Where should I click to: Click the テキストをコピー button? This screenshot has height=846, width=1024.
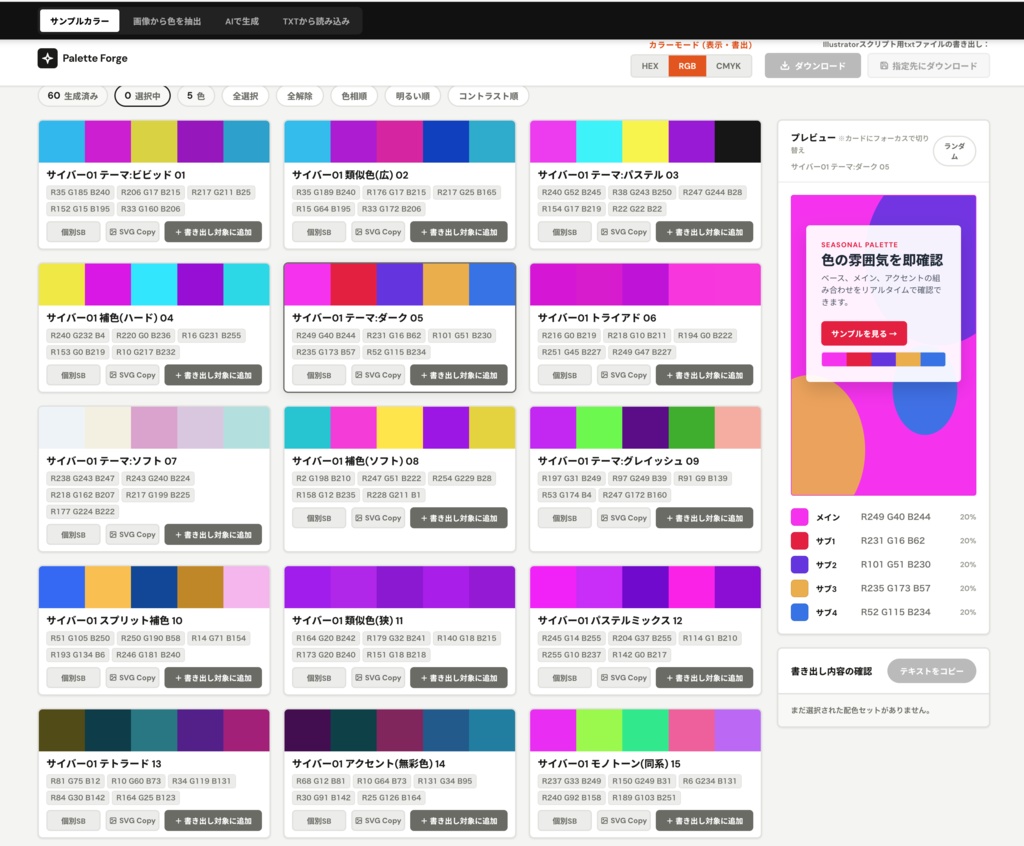930,670
